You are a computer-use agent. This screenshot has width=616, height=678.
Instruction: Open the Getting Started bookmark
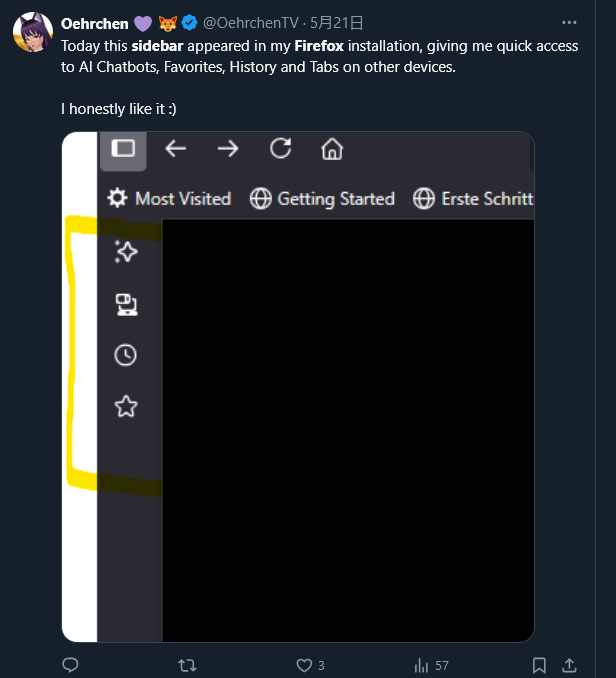[x=322, y=199]
